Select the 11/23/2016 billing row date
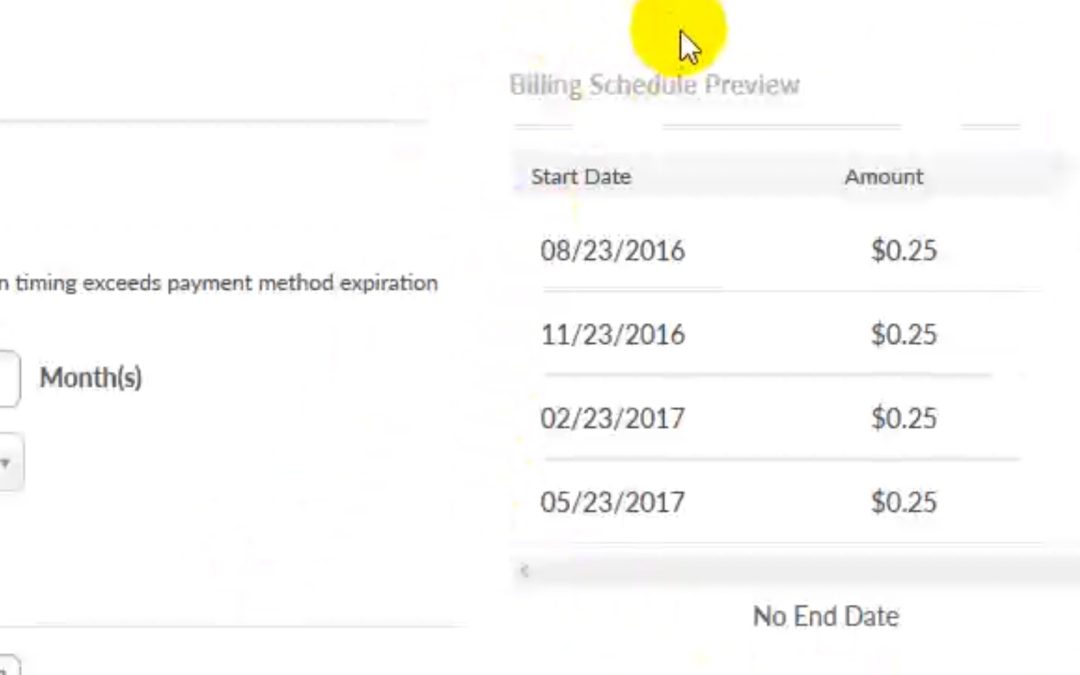 [612, 335]
